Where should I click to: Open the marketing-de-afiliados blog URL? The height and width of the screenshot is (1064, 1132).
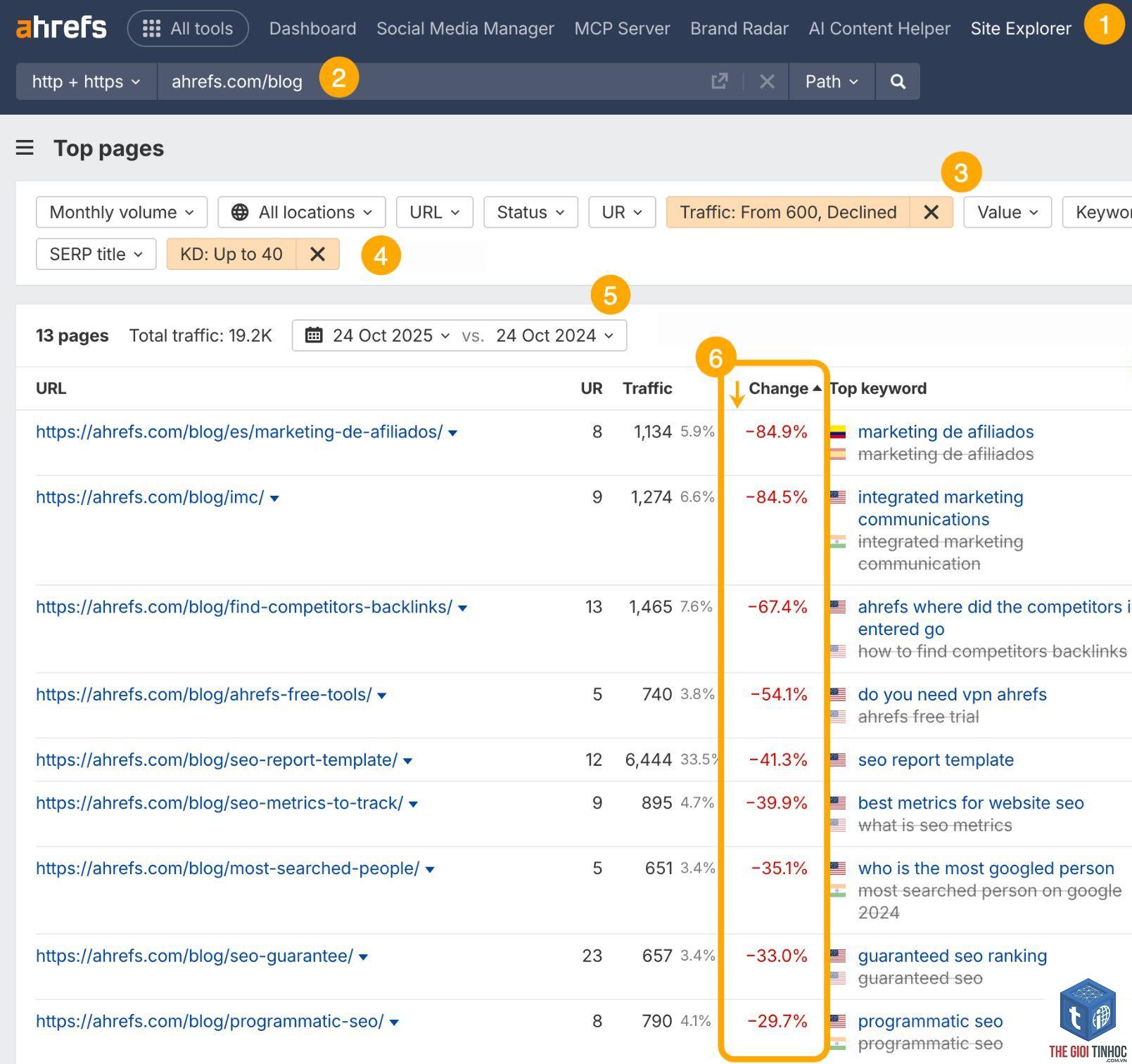coord(239,432)
